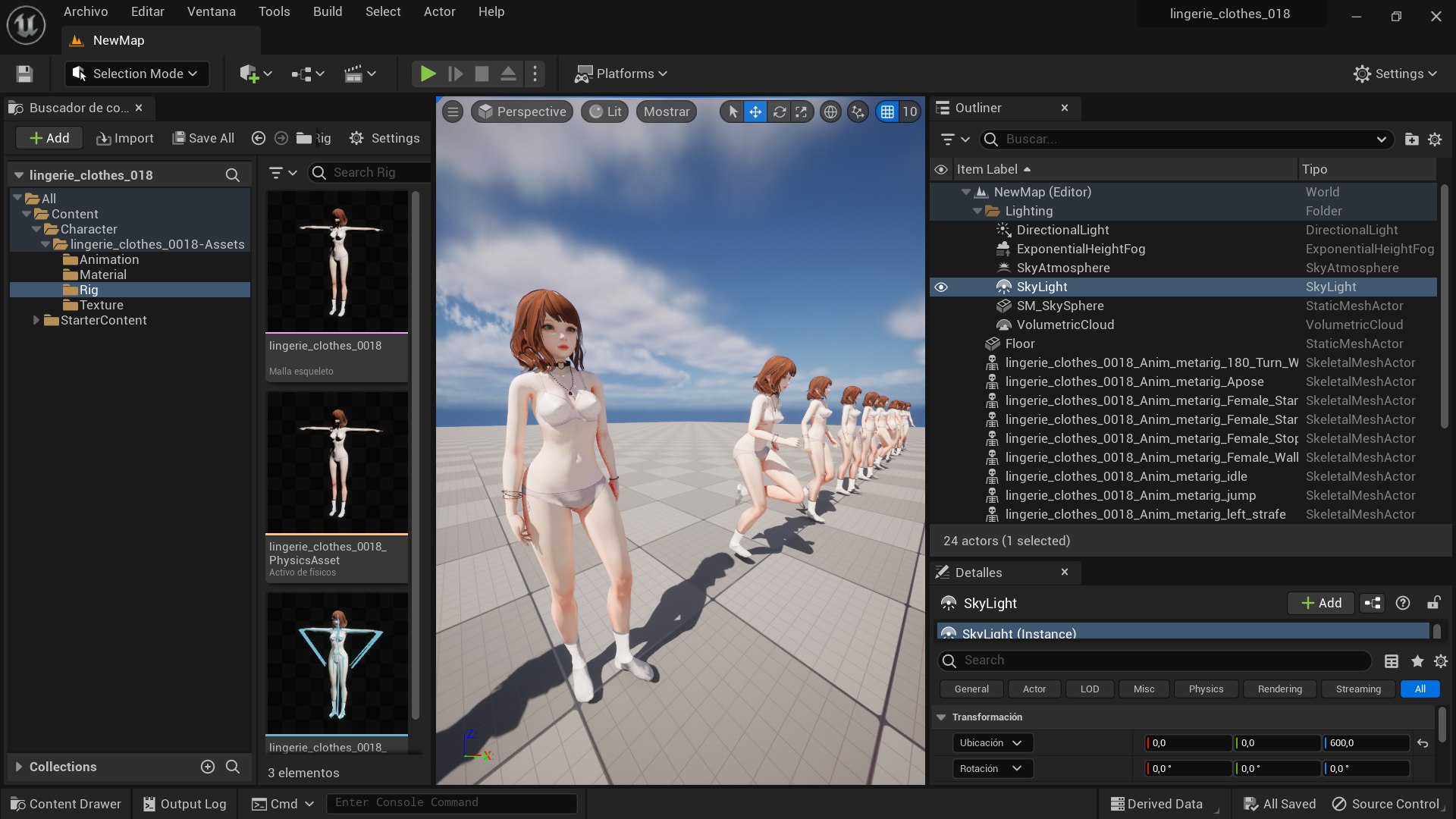Activate the viewport Select objects tool
The image size is (1456, 819).
point(733,111)
